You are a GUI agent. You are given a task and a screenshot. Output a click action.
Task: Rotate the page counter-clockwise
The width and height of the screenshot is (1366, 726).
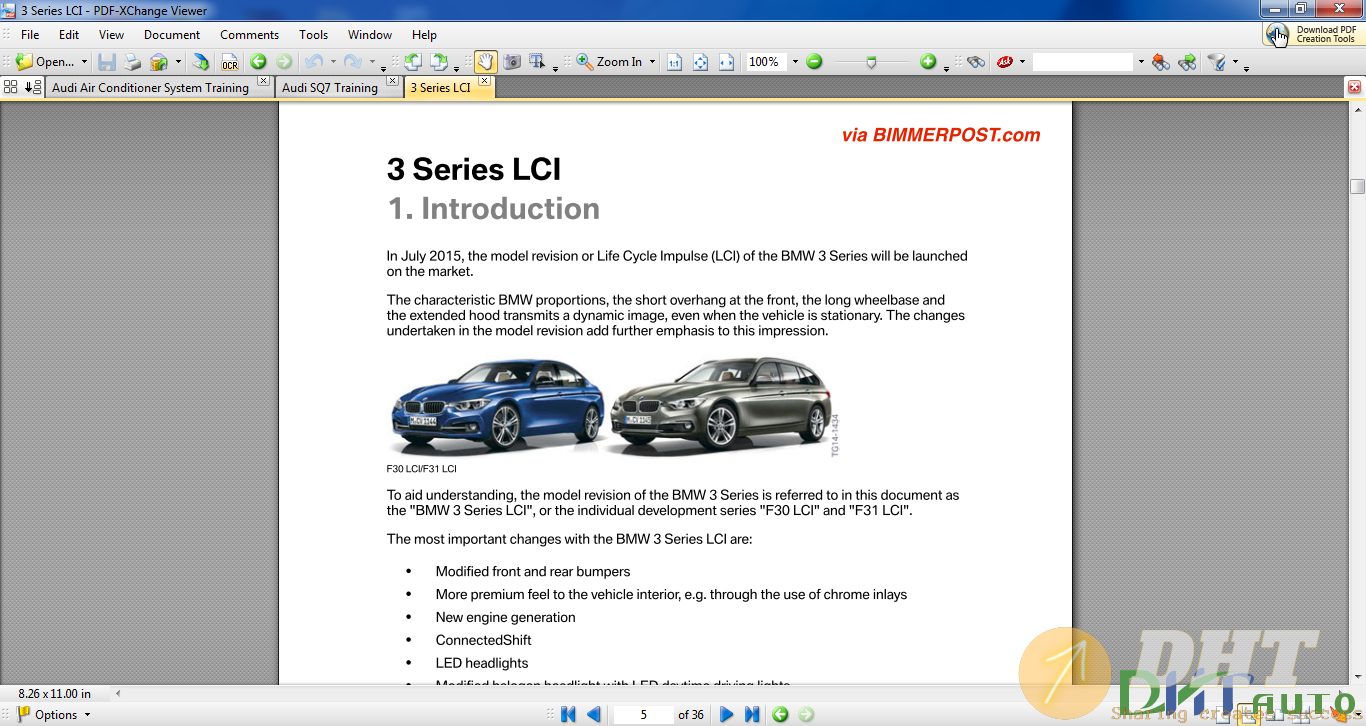(x=412, y=62)
